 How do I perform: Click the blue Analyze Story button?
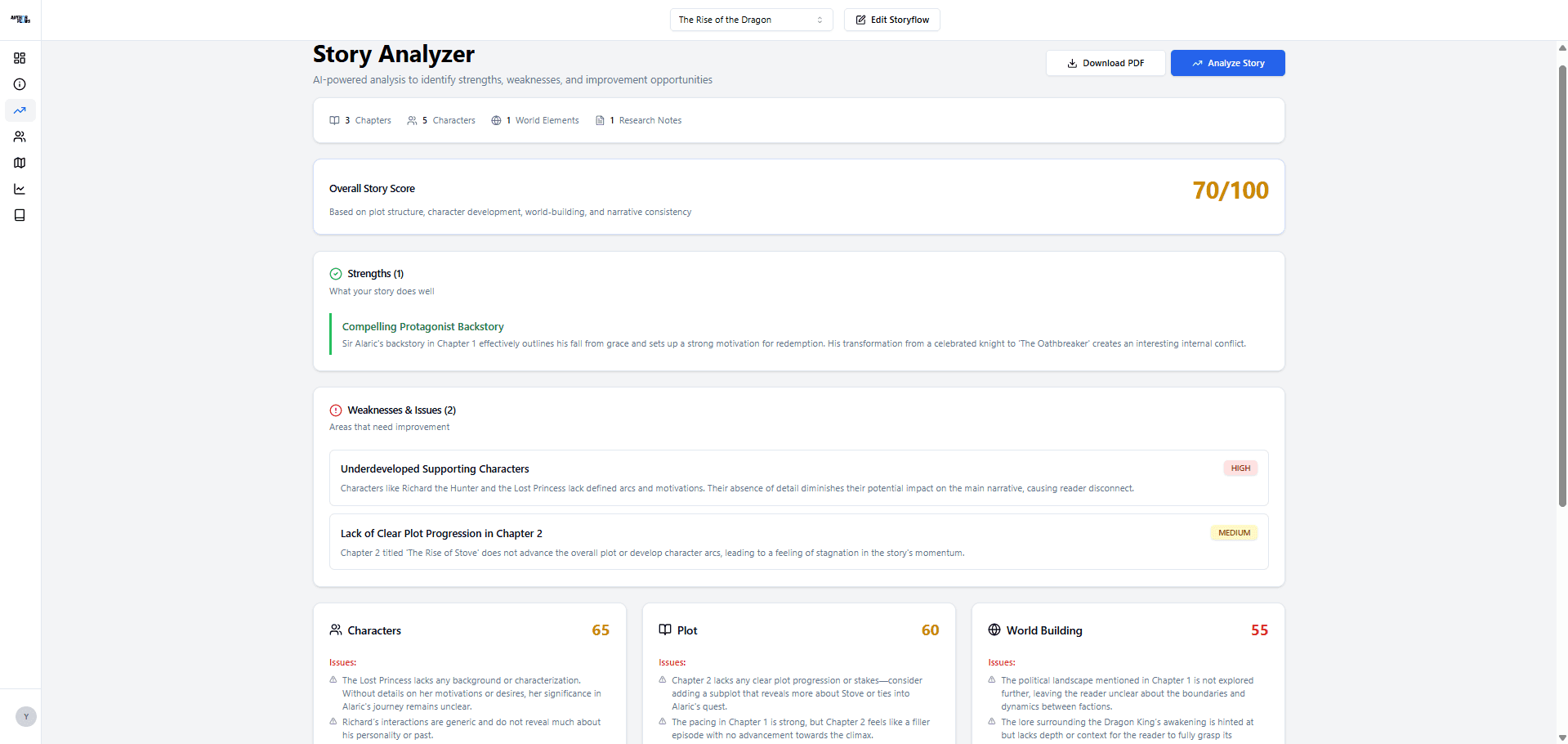click(1227, 63)
